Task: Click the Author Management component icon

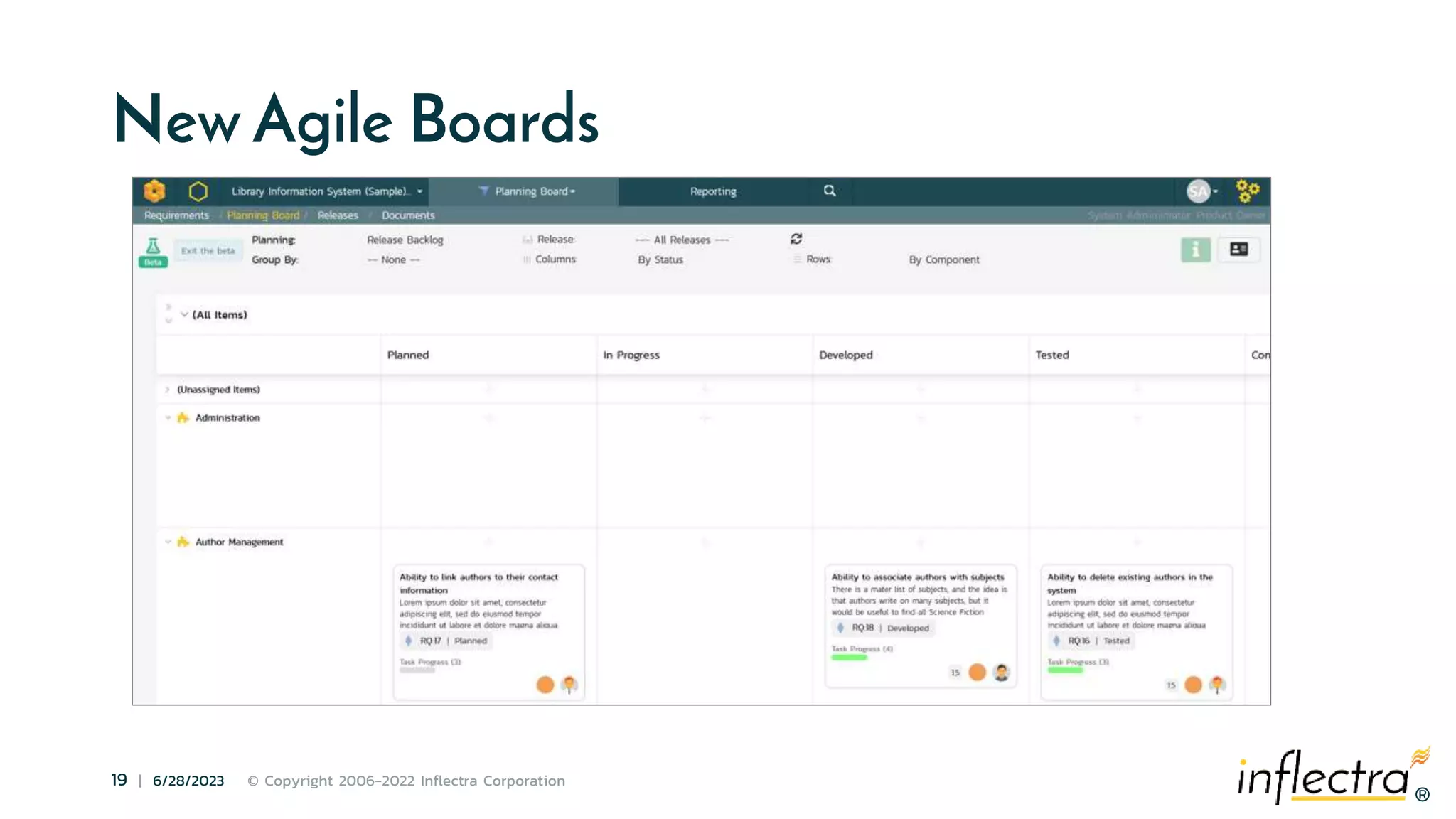Action: [x=183, y=542]
